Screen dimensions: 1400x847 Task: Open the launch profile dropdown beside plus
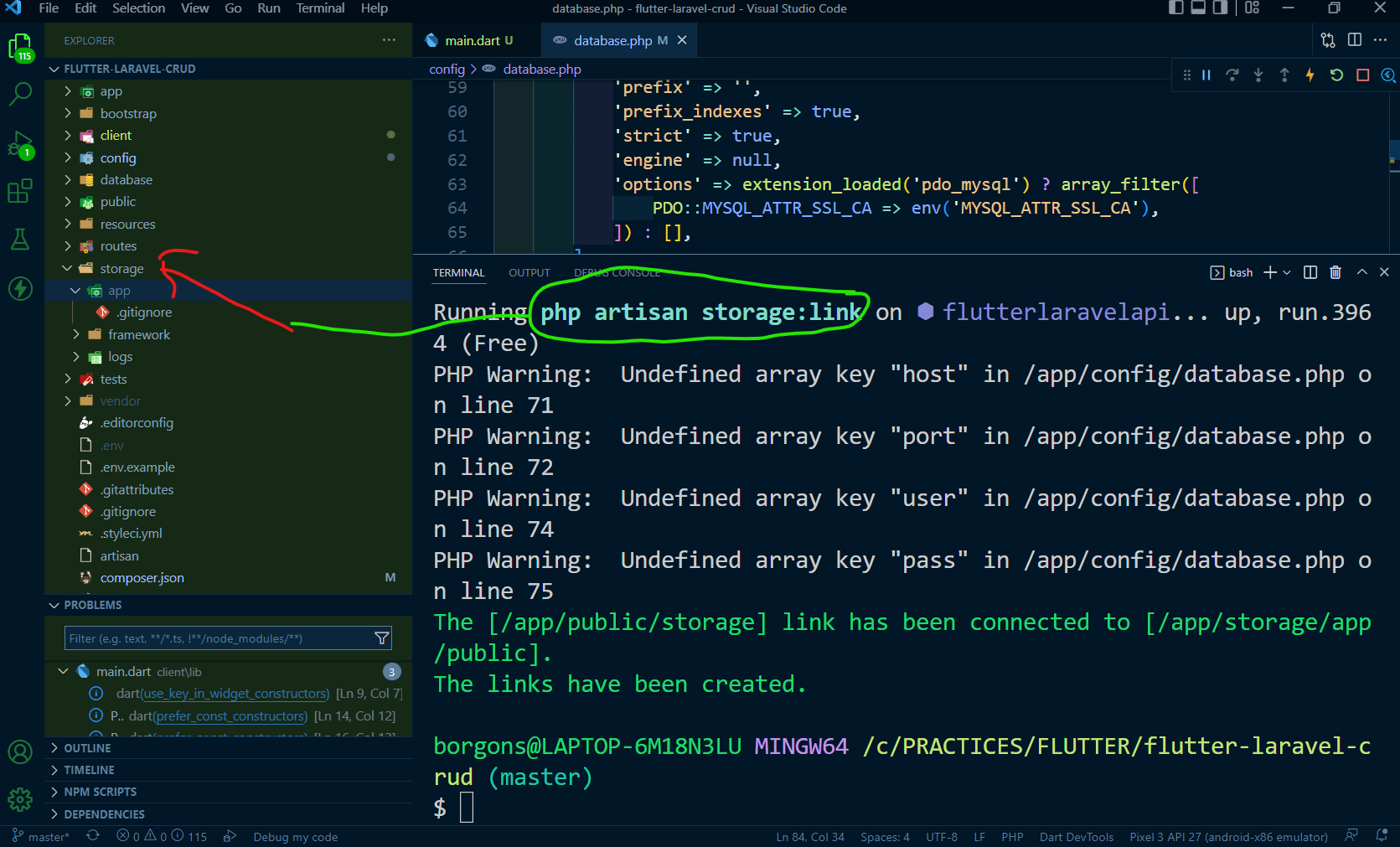(1287, 272)
